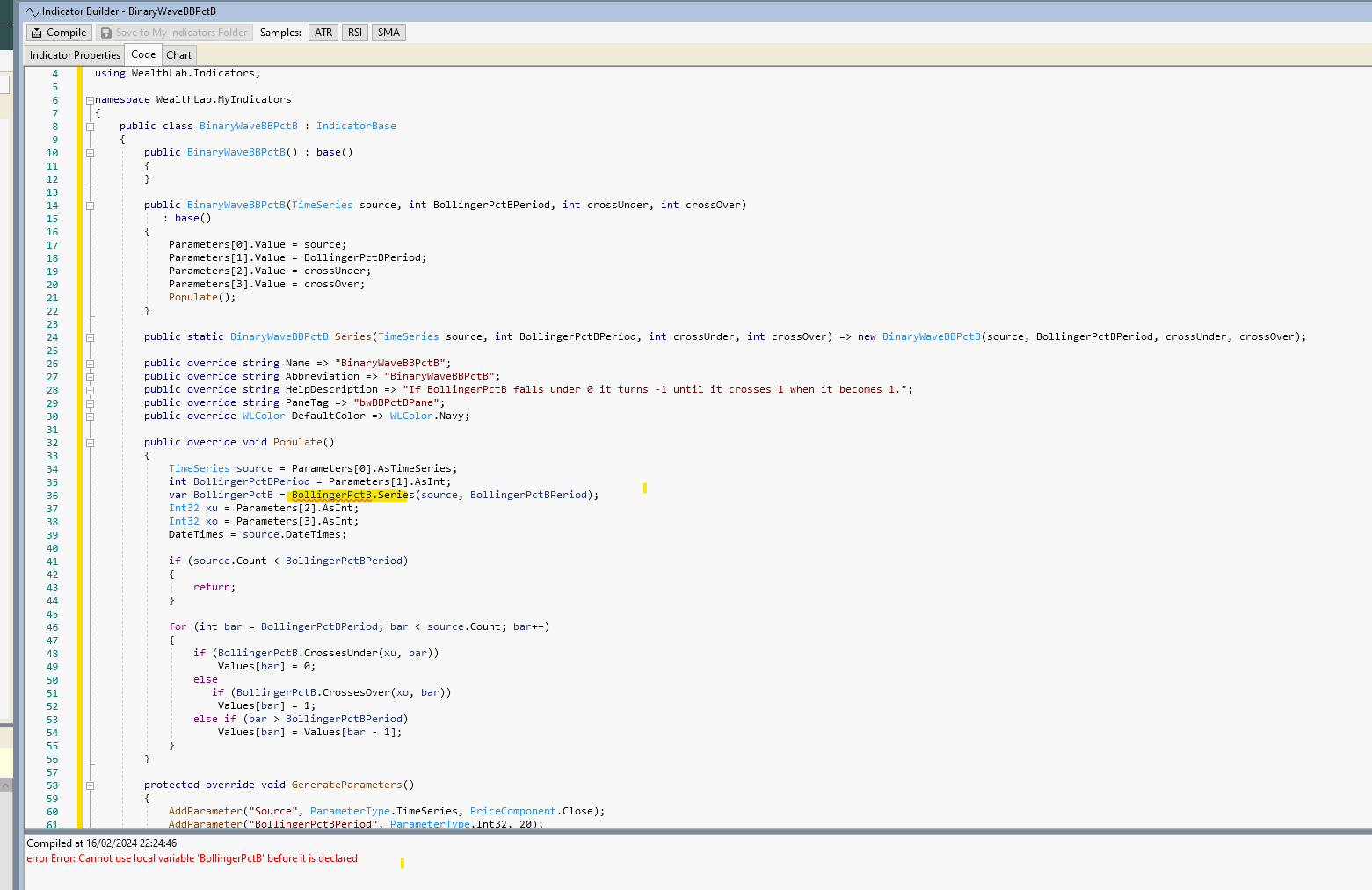Select the Code tab
The image size is (1372, 890).
[x=143, y=54]
